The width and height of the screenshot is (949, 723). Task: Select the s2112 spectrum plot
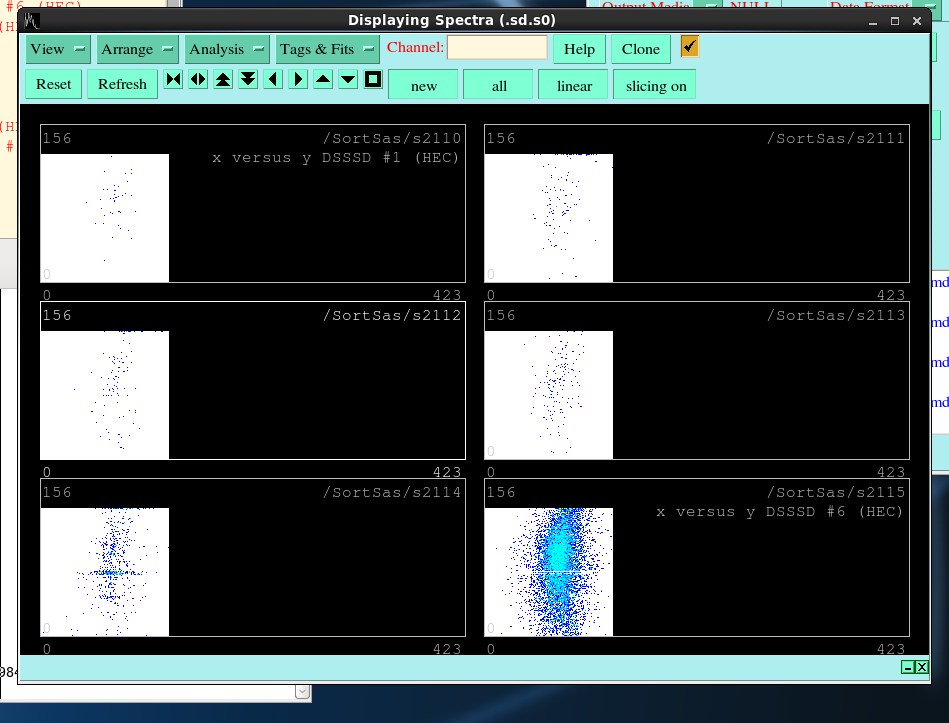pos(252,381)
